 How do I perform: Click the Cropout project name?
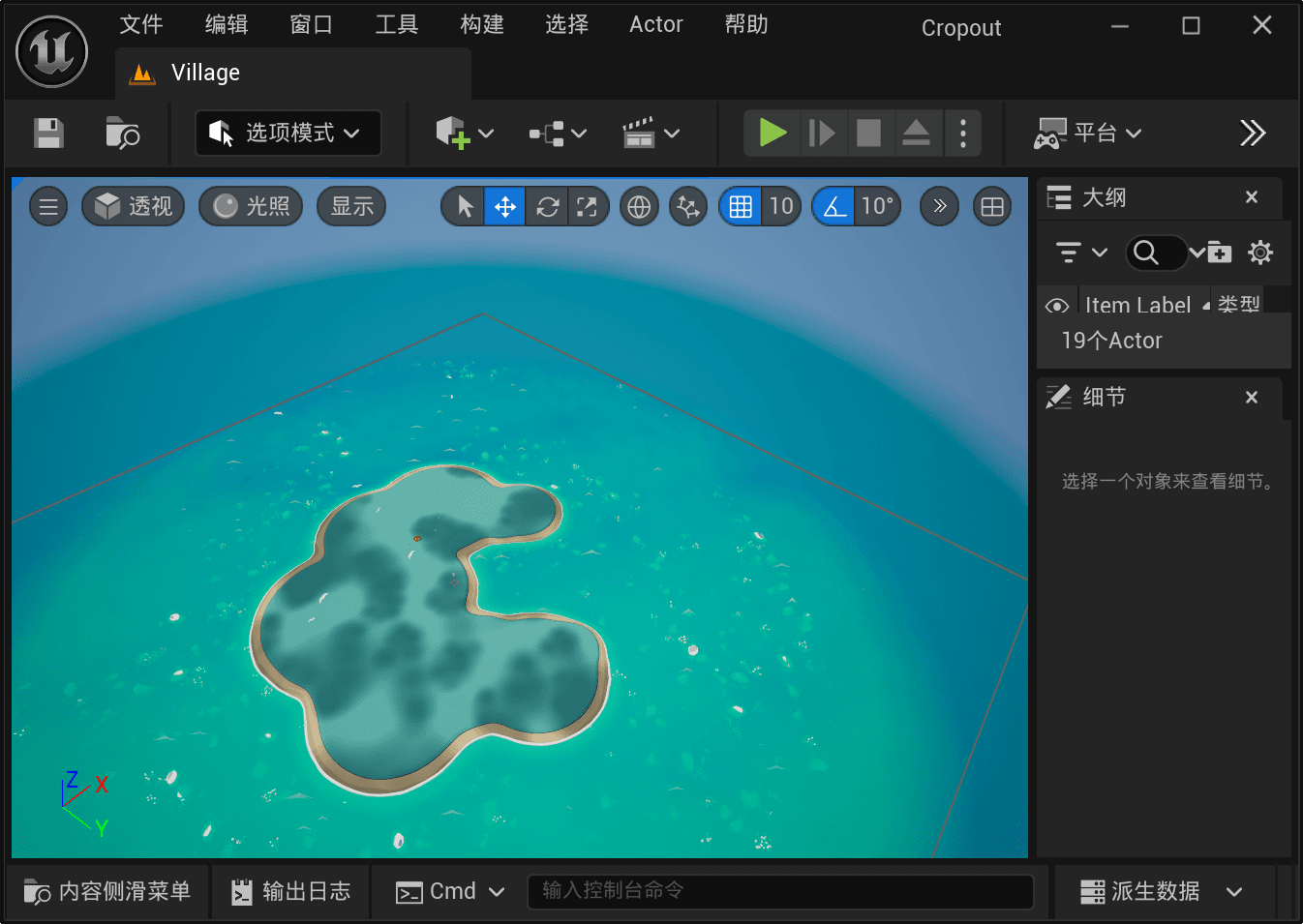click(x=961, y=28)
